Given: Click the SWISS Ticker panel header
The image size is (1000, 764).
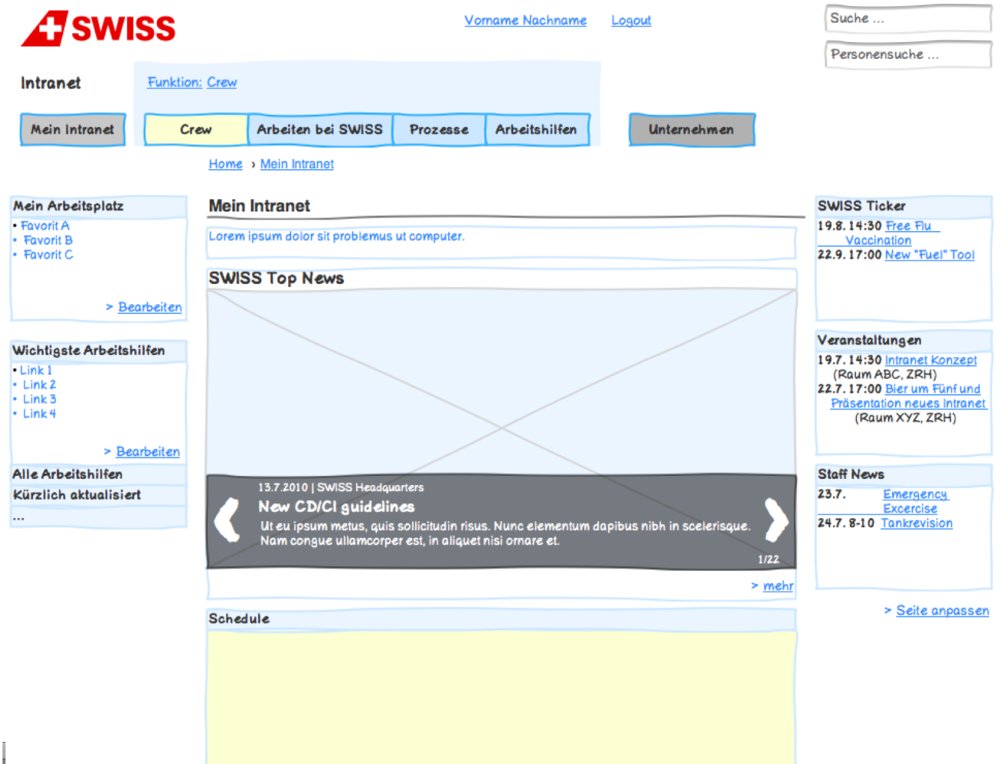Looking at the screenshot, I should 904,206.
